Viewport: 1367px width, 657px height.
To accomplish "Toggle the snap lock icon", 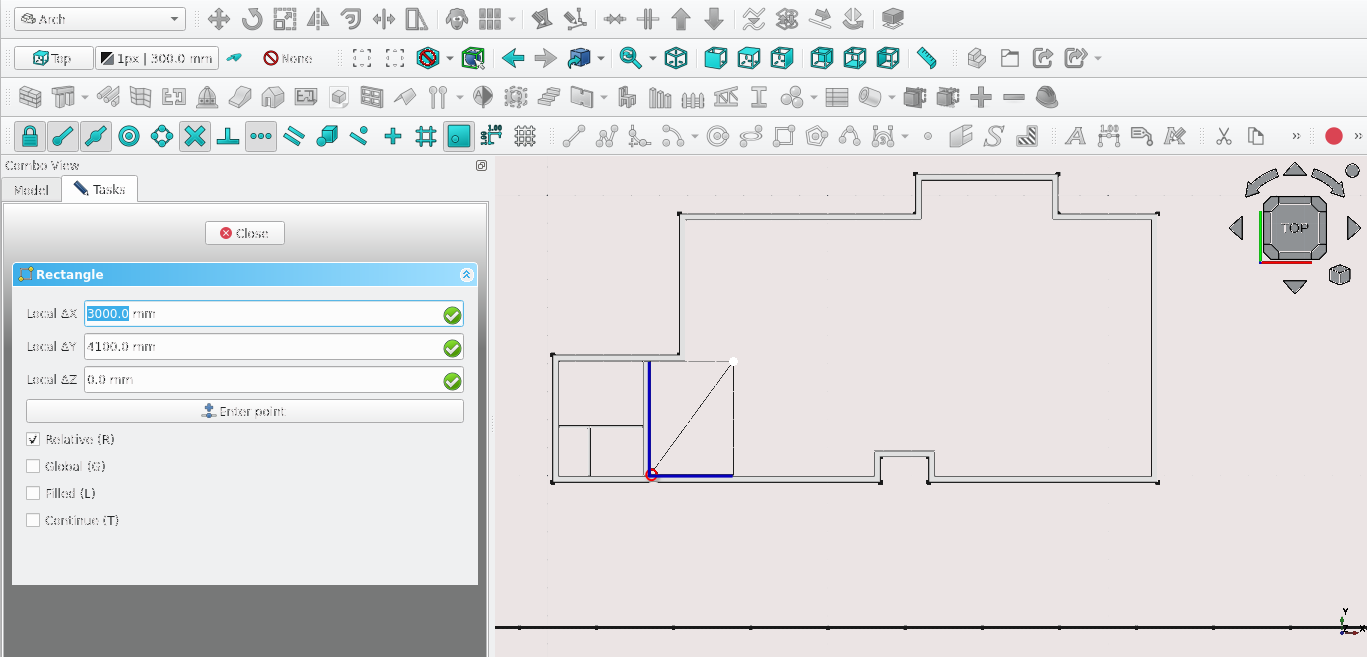I will tap(30, 136).
